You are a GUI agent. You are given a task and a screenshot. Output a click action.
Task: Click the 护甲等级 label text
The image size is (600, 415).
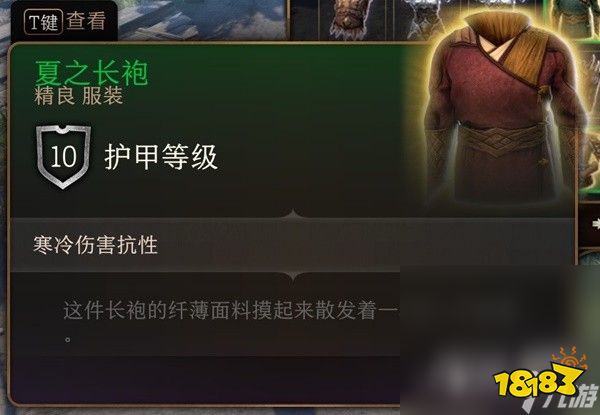(x=161, y=157)
